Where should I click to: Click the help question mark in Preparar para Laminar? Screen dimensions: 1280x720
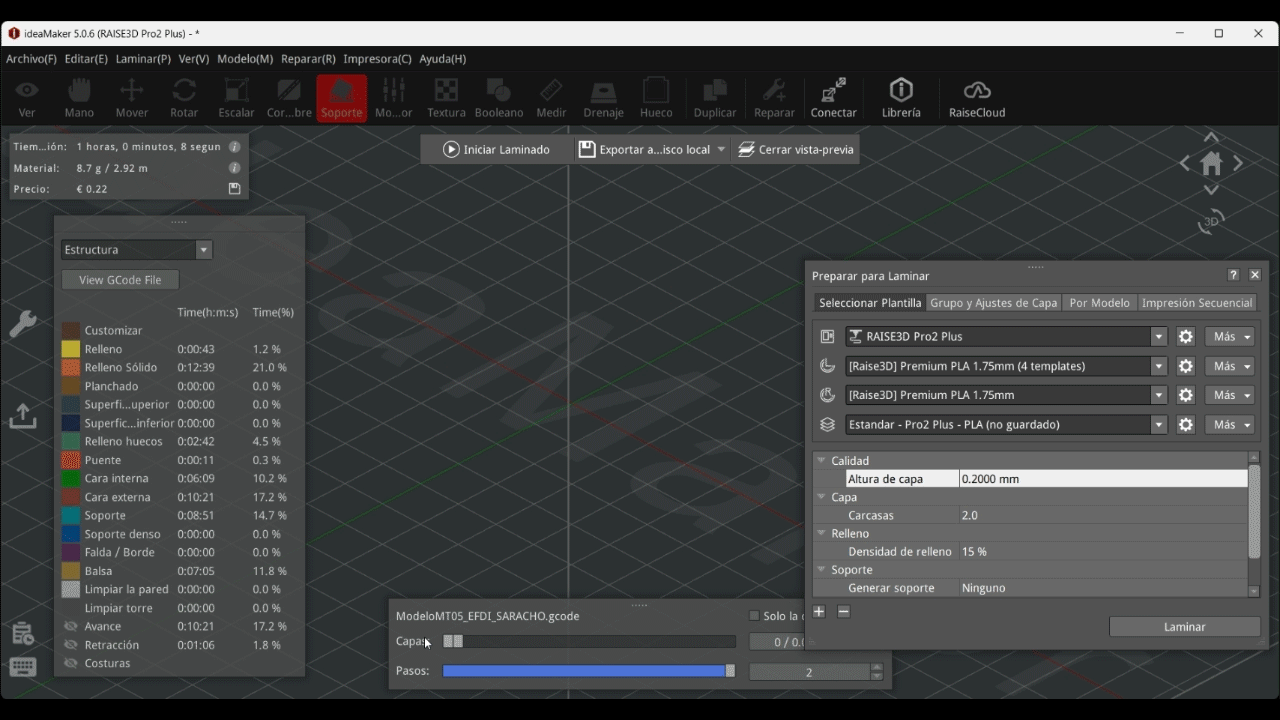click(x=1233, y=275)
